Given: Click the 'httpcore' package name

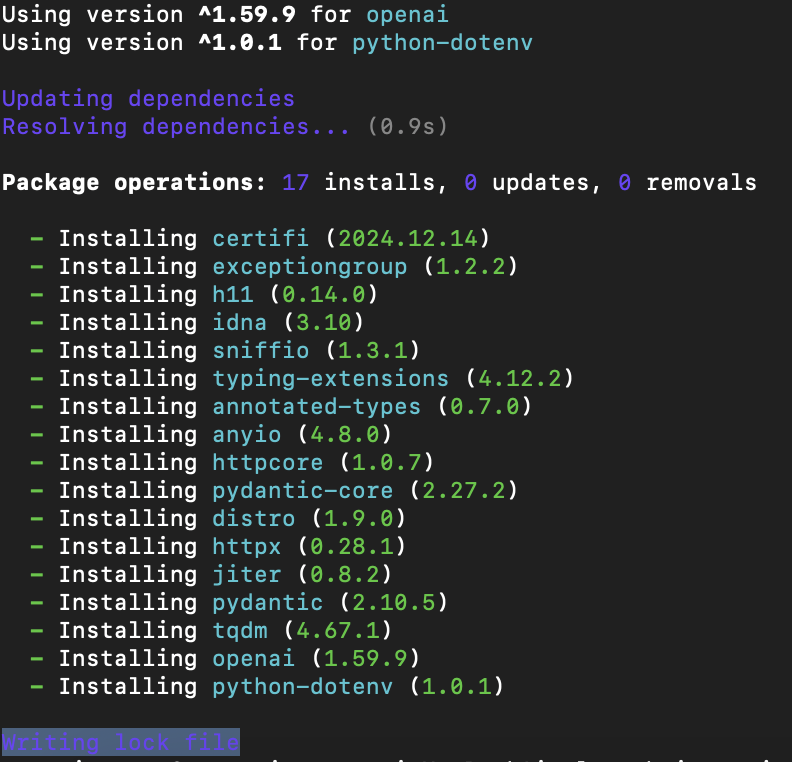Looking at the screenshot, I should 268,463.
